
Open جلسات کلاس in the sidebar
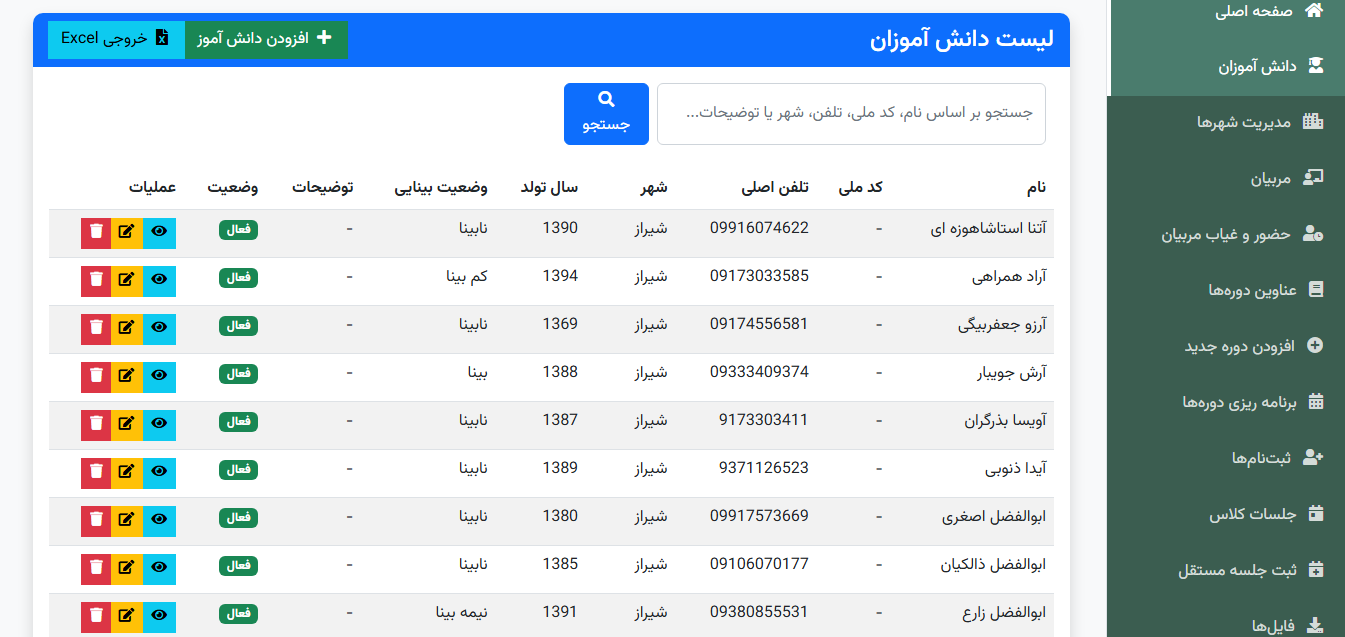pos(1226,514)
